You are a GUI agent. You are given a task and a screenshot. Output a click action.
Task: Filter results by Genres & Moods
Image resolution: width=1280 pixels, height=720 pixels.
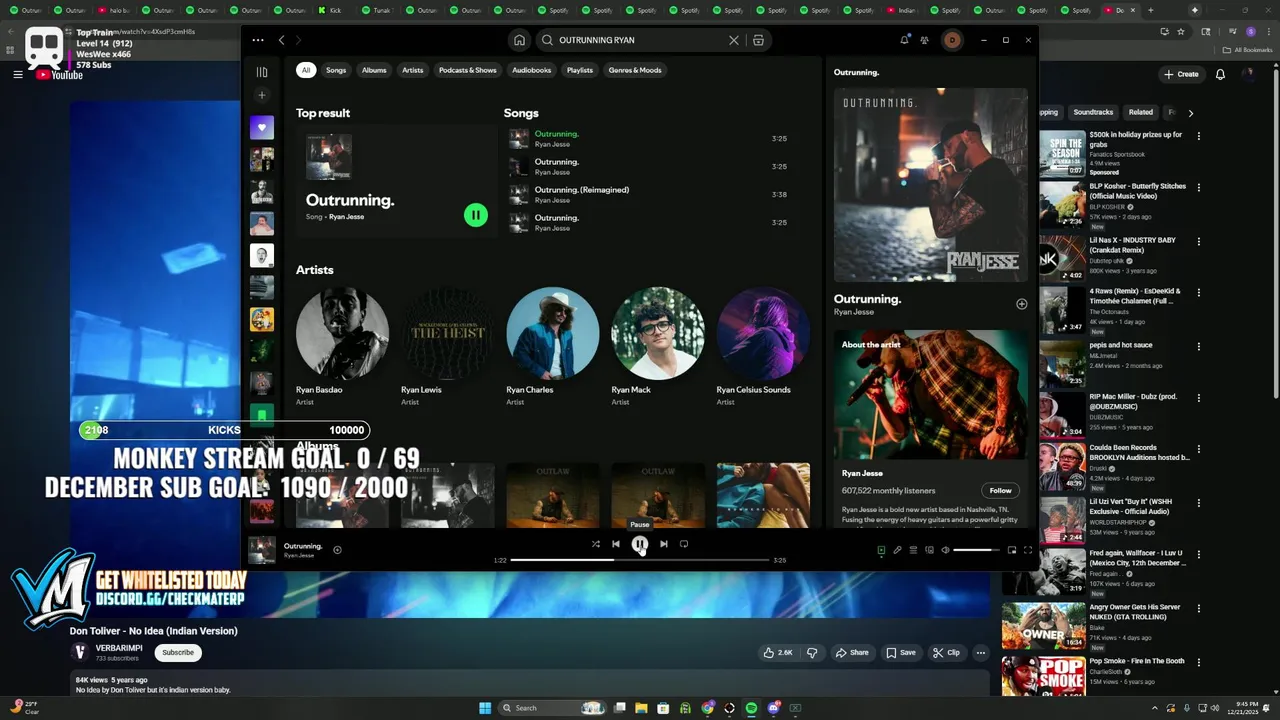(x=635, y=70)
